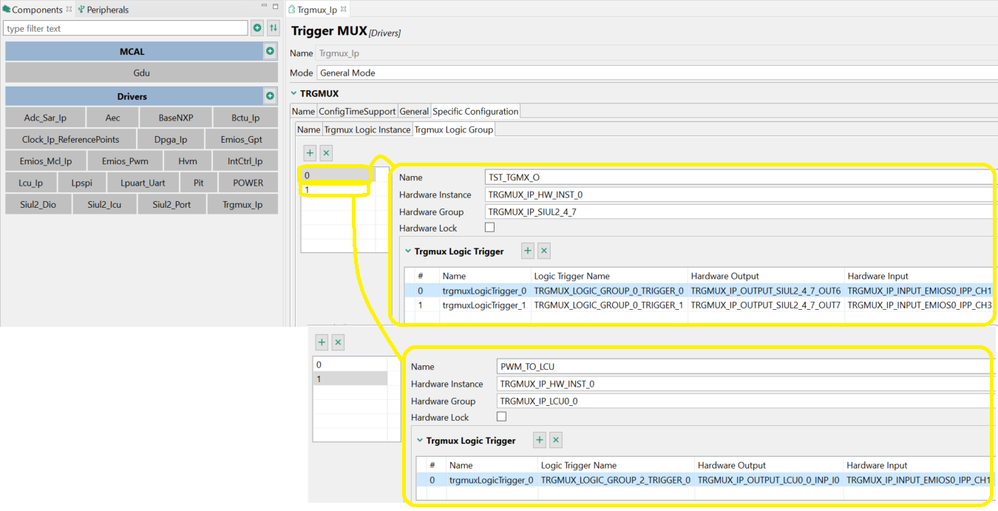The height and width of the screenshot is (511, 998).
Task: Click the Name field containing TST_TGMX_O
Action: (741, 178)
